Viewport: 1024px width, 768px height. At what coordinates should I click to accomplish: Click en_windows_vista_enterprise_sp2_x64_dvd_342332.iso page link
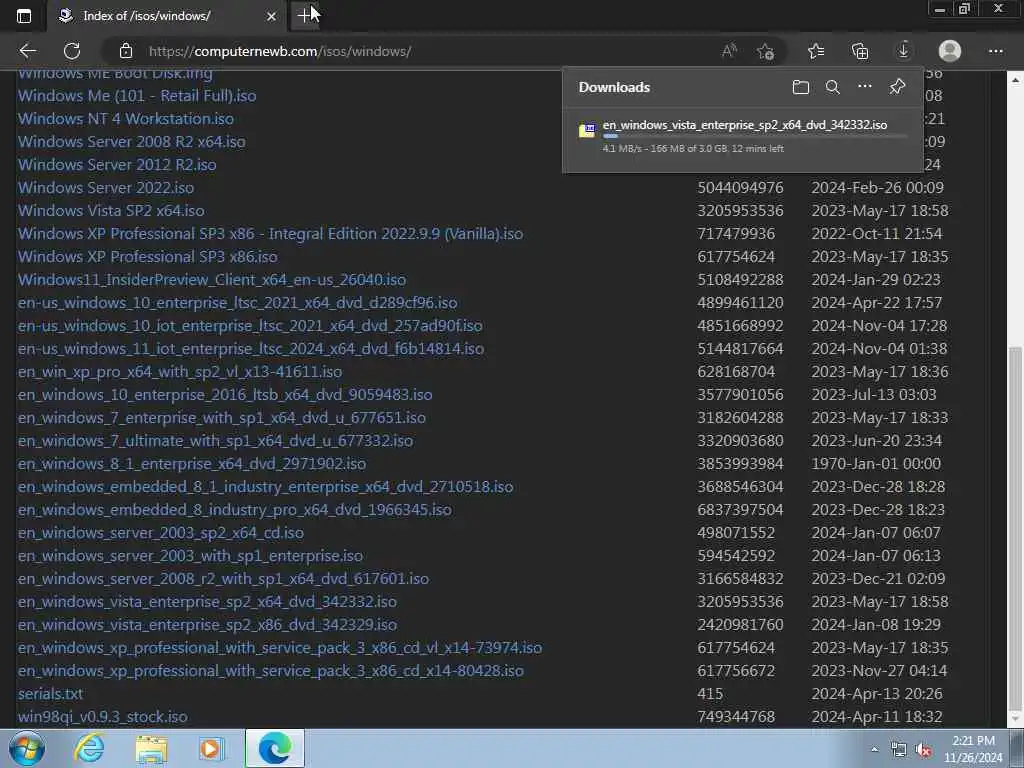click(x=207, y=601)
